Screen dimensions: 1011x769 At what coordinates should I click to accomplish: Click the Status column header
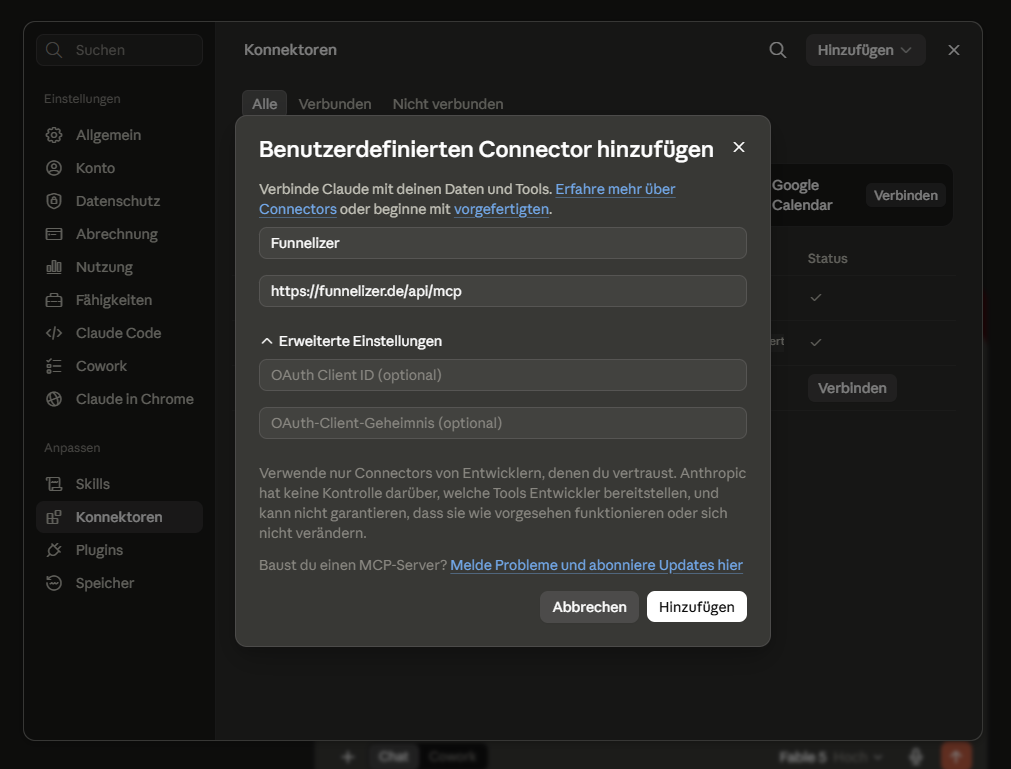click(827, 258)
